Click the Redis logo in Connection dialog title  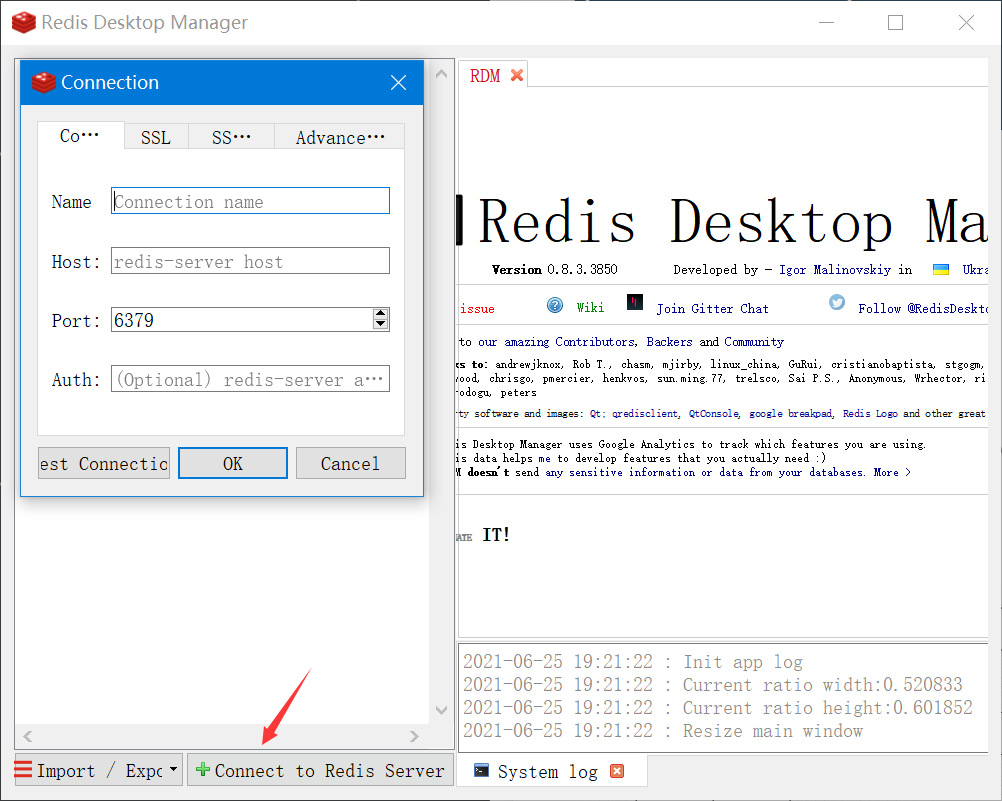pyautogui.click(x=43, y=82)
